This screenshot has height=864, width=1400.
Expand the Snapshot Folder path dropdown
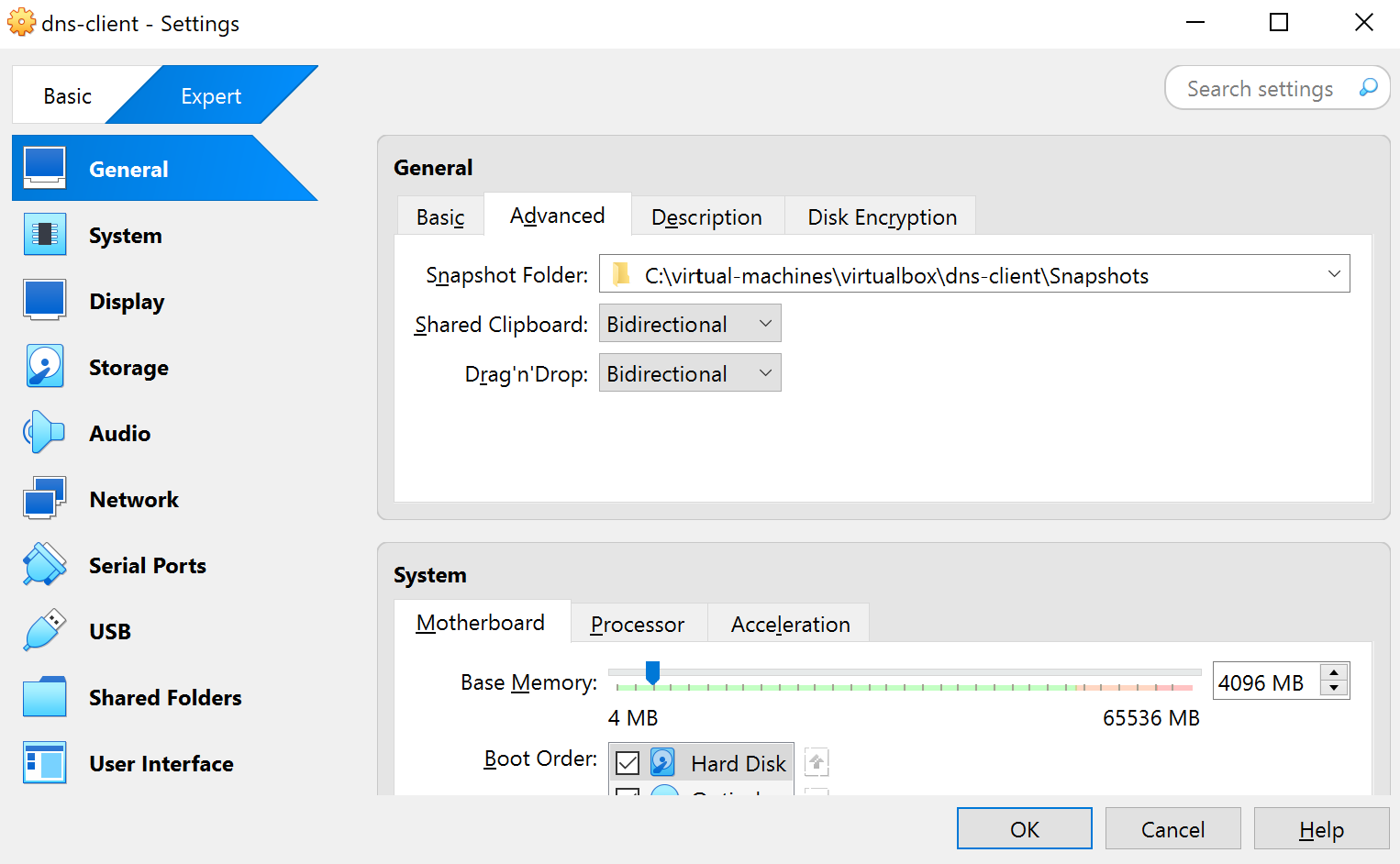(1334, 274)
